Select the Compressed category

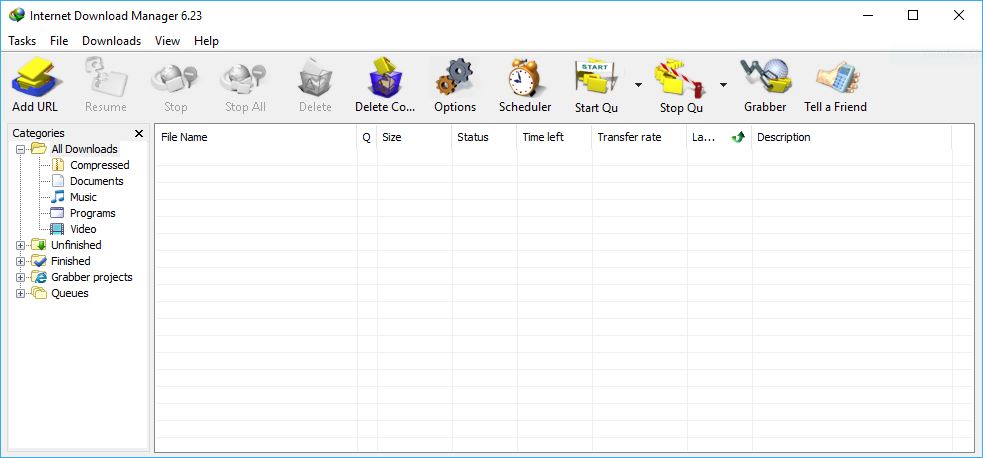pos(100,165)
